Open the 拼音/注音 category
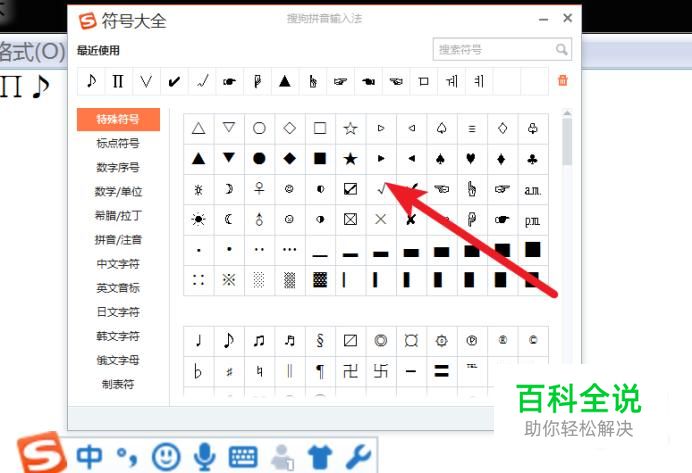 pos(118,240)
